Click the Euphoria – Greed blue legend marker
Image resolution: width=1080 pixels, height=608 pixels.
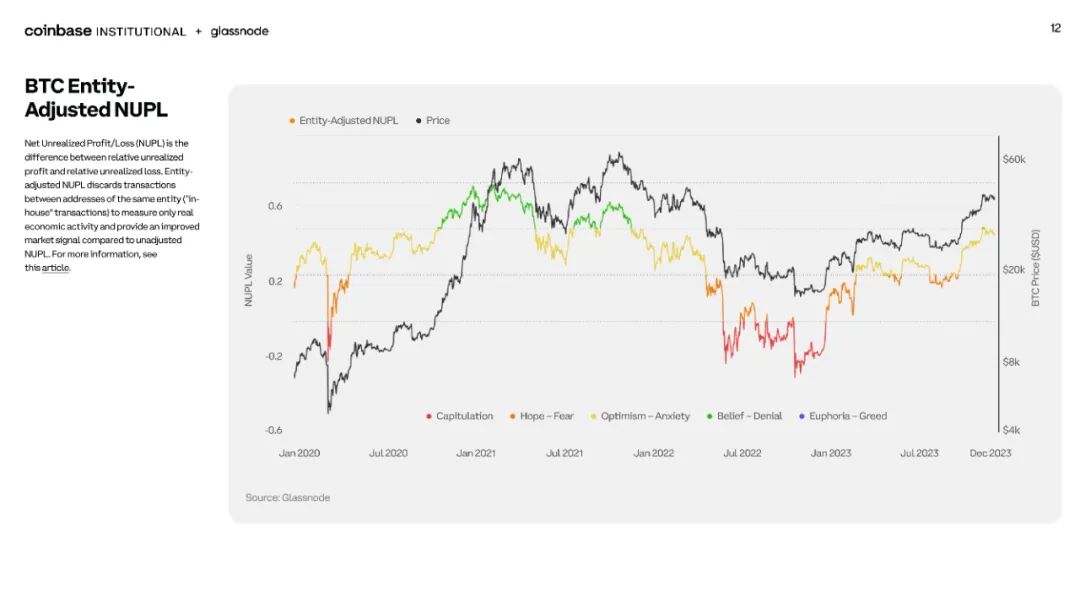(x=802, y=417)
